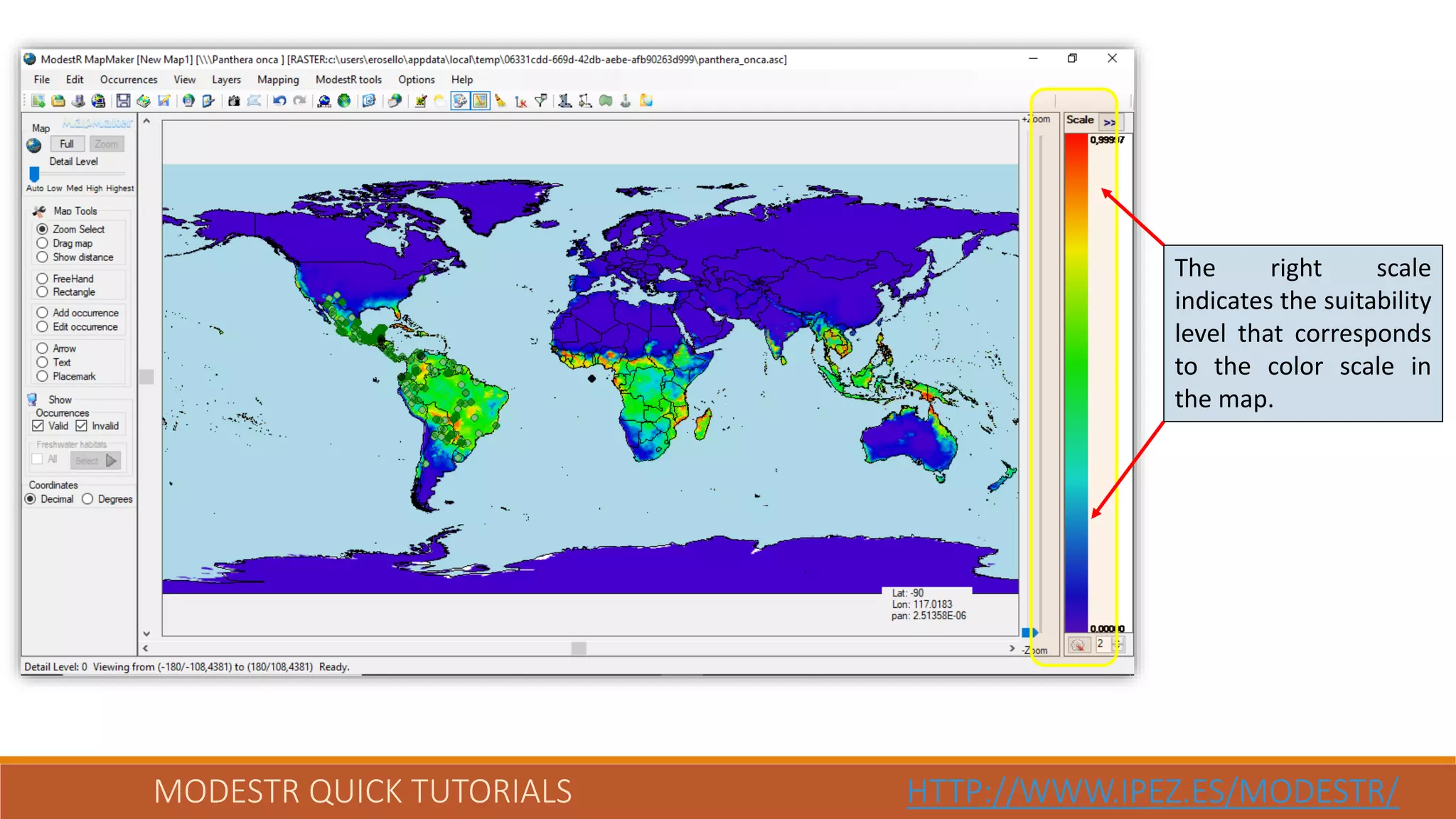Image resolution: width=1456 pixels, height=819 pixels.
Task: Uncheck the Invalid occurrences checkbox
Action: 81,426
